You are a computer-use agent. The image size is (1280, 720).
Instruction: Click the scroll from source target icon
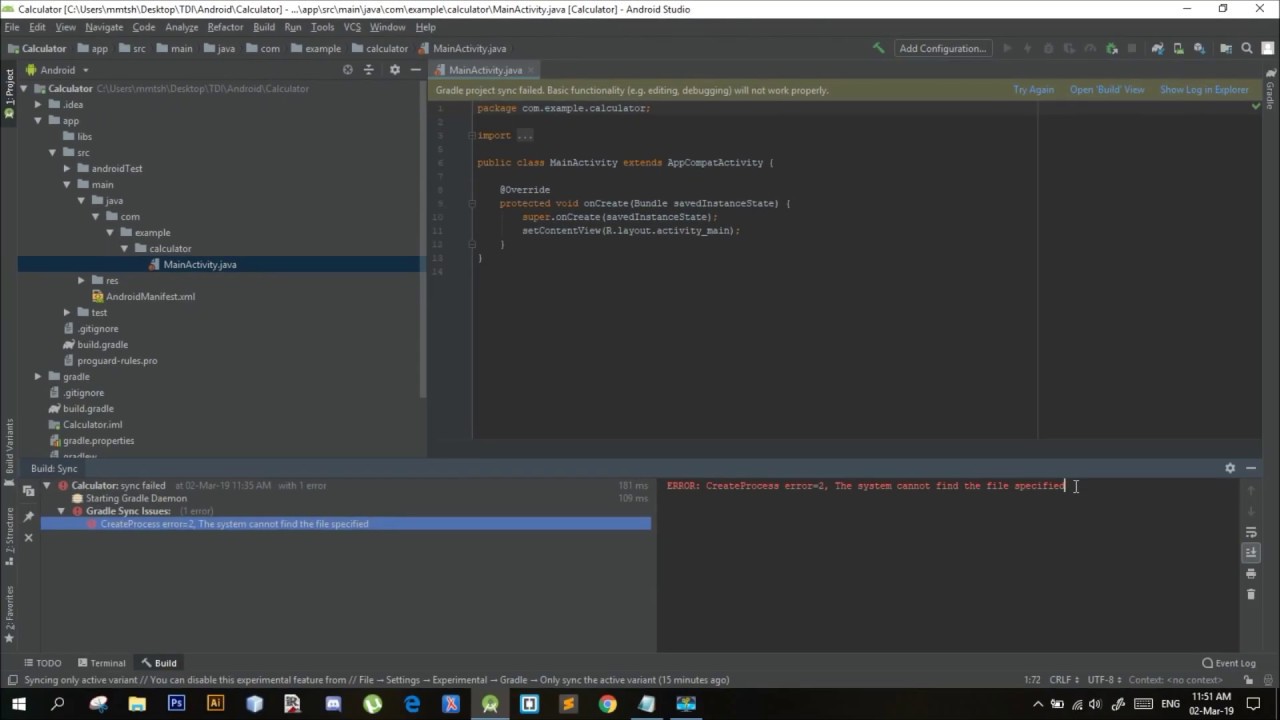pyautogui.click(x=348, y=70)
